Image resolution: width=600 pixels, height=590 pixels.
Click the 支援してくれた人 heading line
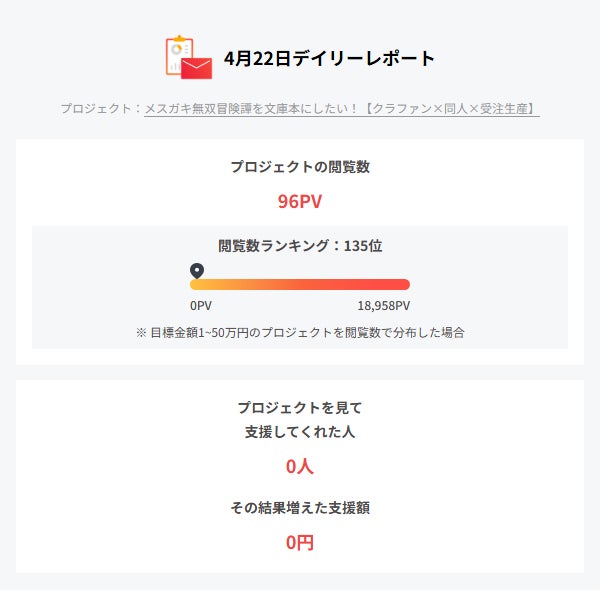click(300, 432)
